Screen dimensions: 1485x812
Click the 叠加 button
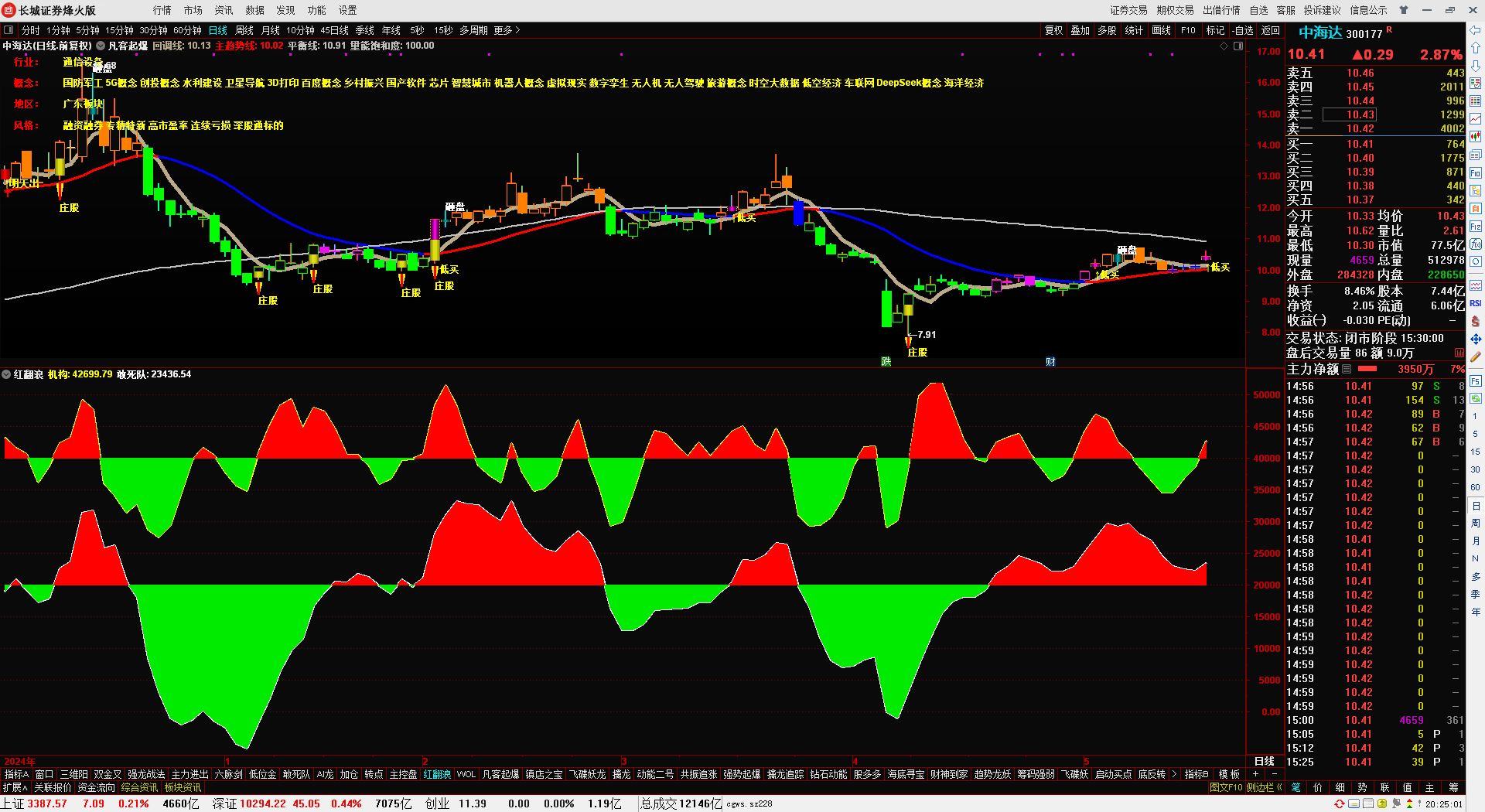pyautogui.click(x=1080, y=30)
